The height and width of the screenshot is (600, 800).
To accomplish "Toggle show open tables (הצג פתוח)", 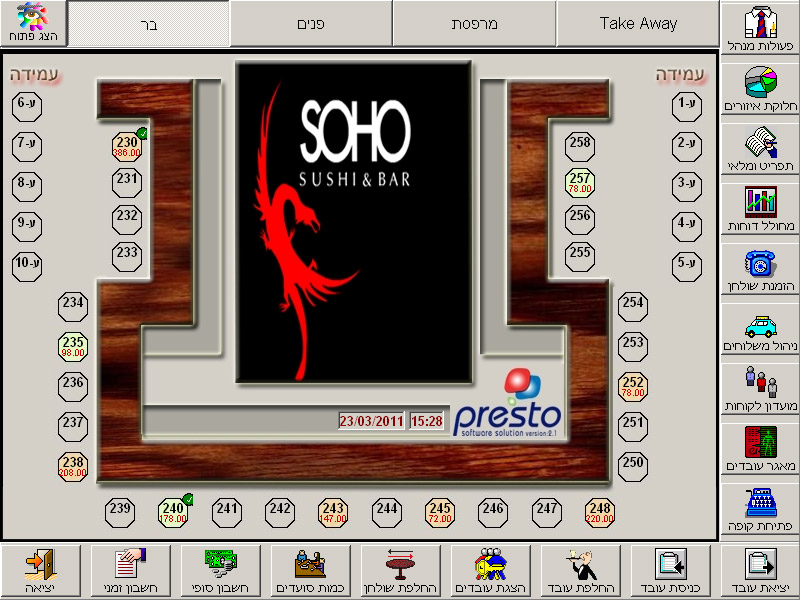I will (33, 23).
